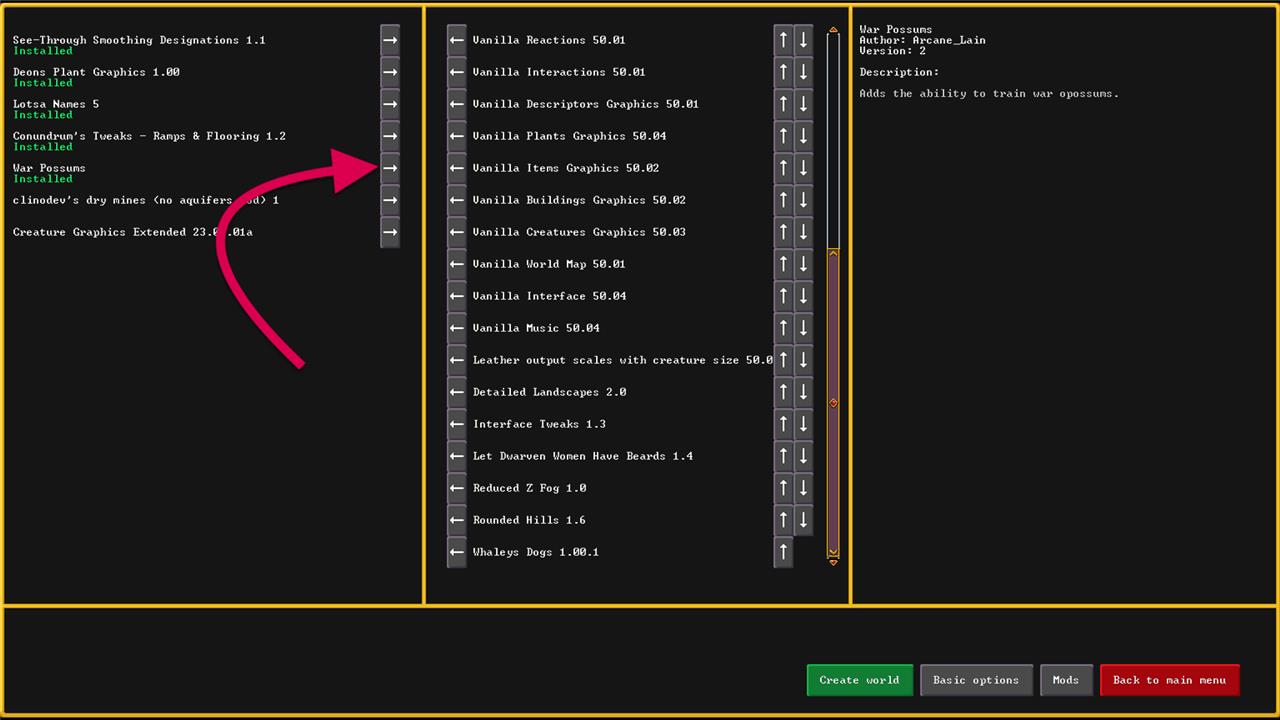The image size is (1280, 720).
Task: Select clinodev's dry mines mod entry
Action: 145,200
